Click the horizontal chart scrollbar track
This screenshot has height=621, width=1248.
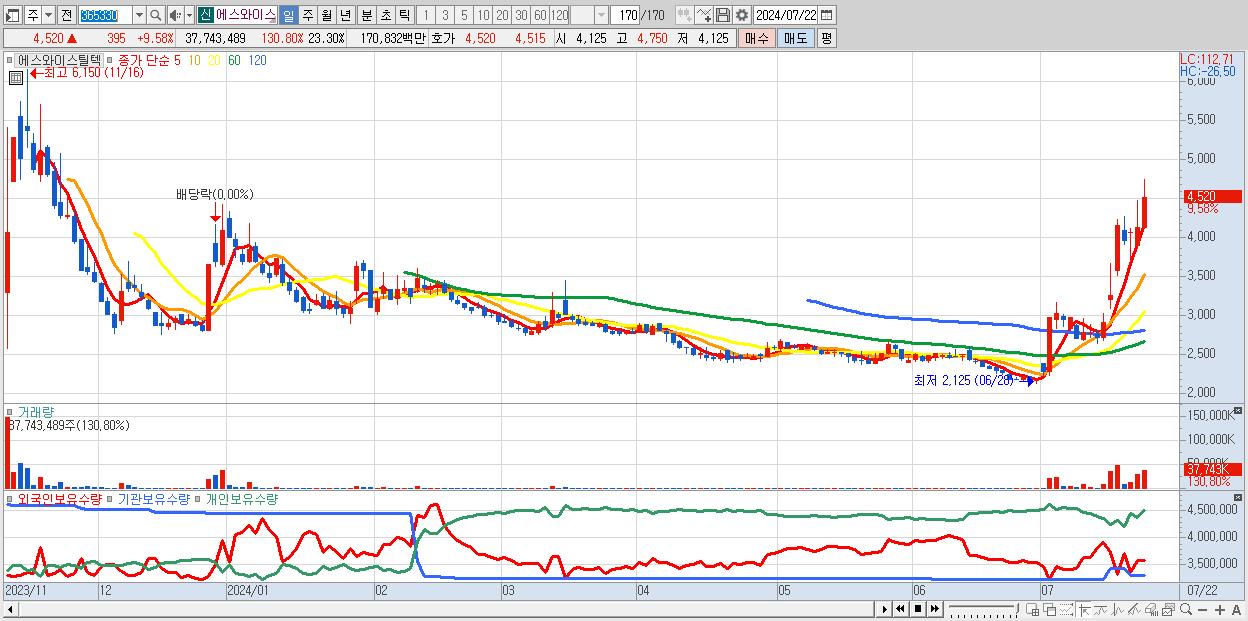tap(445, 608)
